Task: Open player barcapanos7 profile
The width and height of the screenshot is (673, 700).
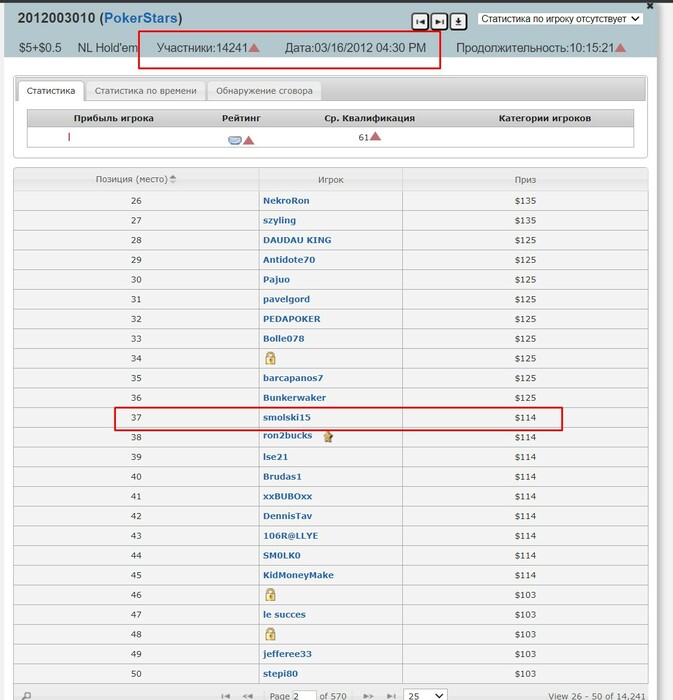Action: (x=293, y=378)
